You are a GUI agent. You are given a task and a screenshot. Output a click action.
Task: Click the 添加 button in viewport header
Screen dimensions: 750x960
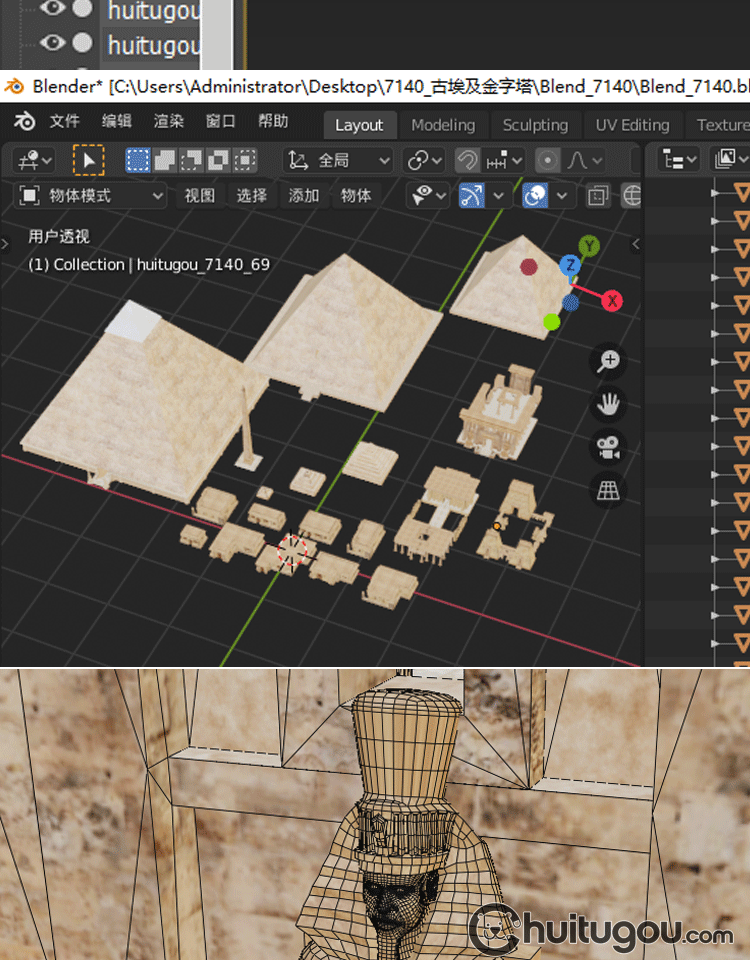[304, 196]
